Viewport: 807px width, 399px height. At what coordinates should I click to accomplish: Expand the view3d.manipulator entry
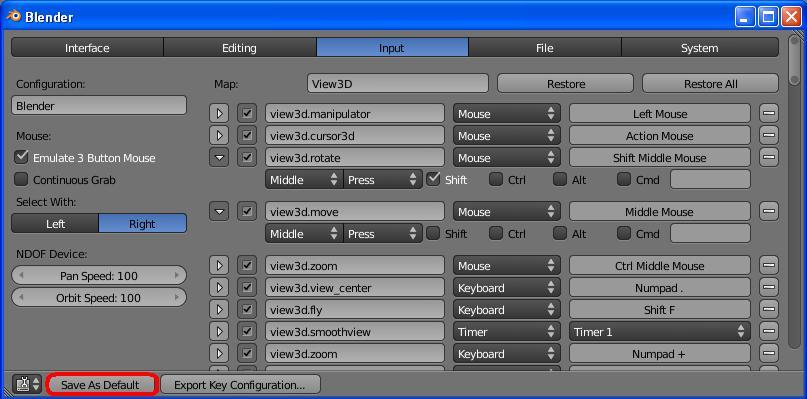click(x=219, y=113)
